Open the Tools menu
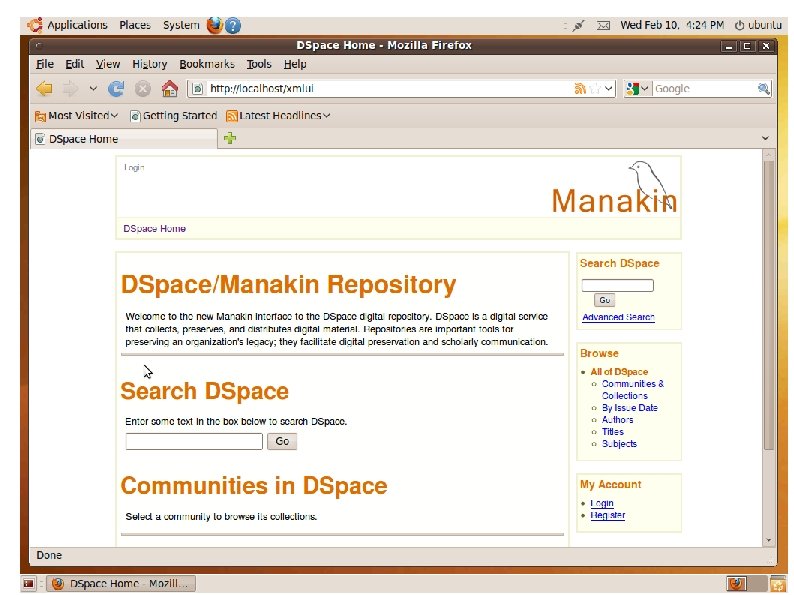Viewport: 794px width, 595px height. point(259,64)
